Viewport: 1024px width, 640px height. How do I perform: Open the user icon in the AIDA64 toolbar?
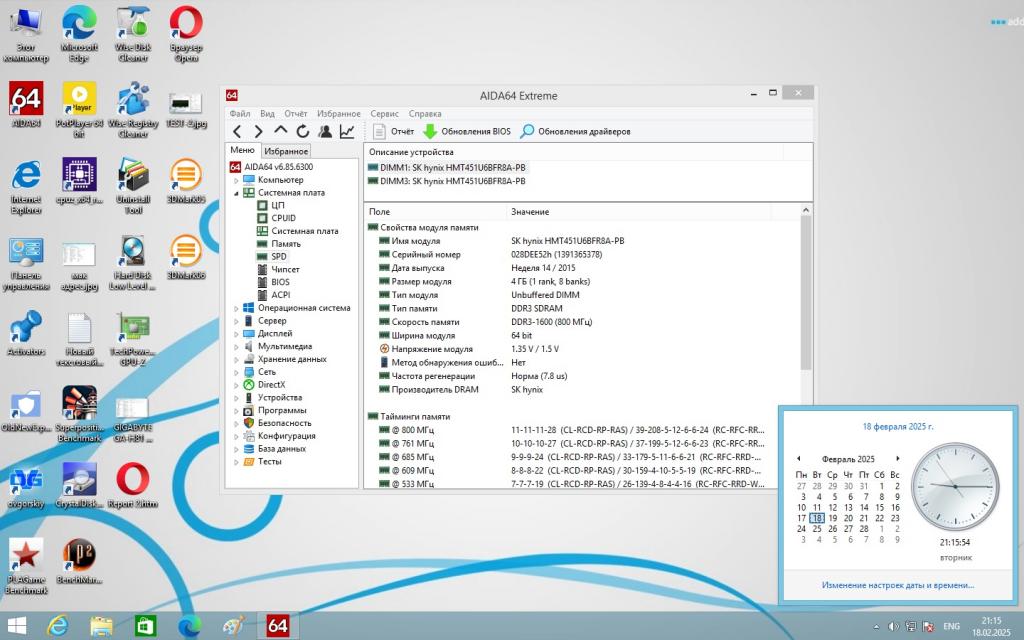325,131
